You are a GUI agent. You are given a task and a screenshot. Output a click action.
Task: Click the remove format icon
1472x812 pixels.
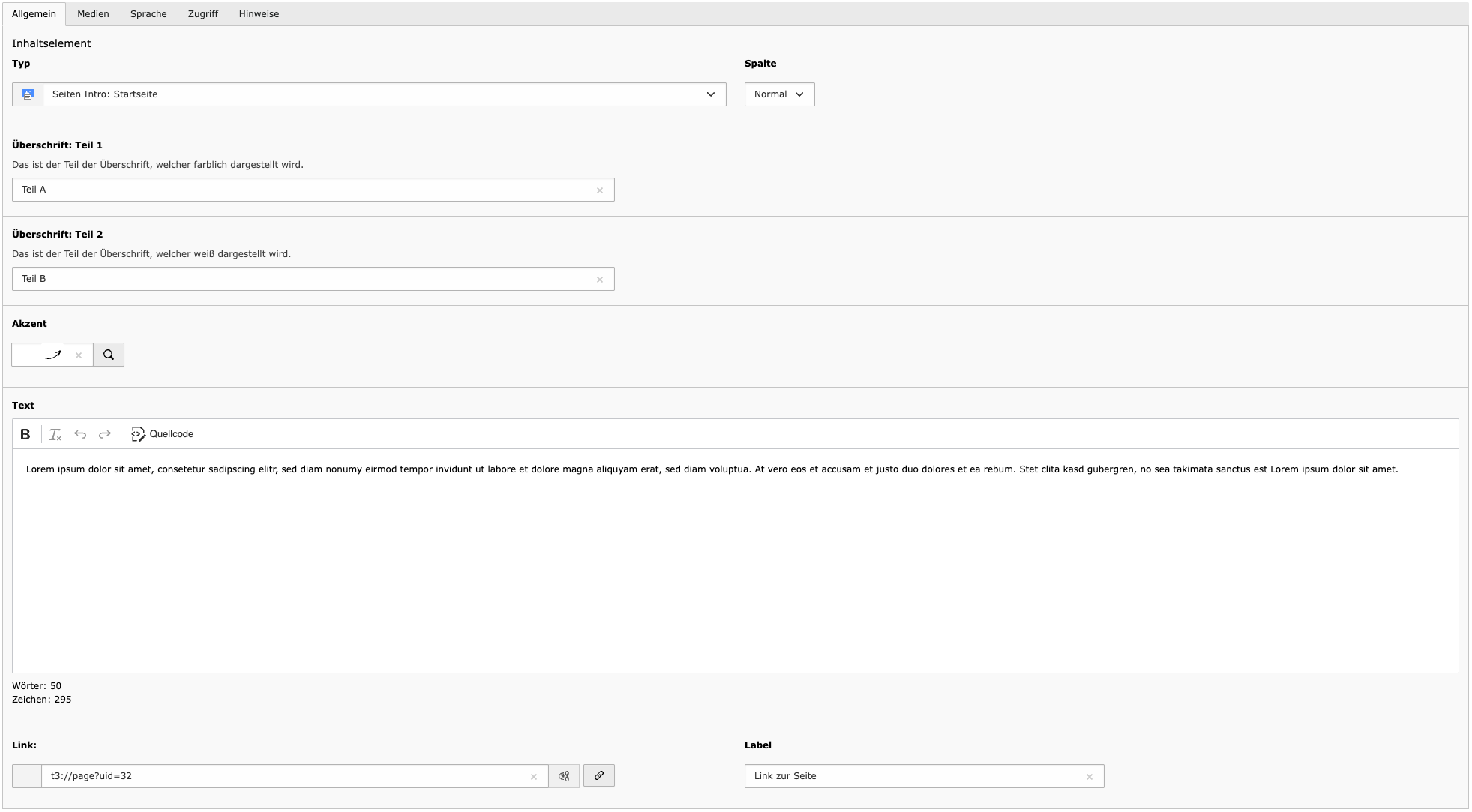tap(55, 434)
